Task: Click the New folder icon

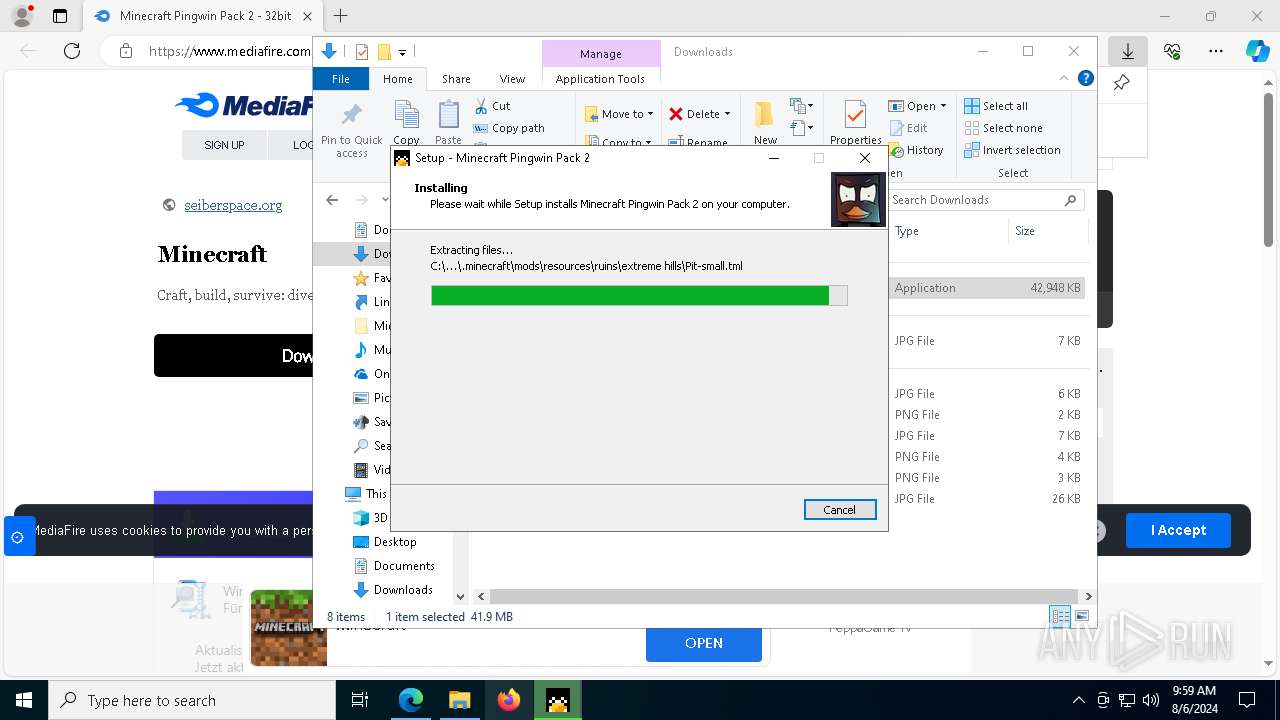Action: [765, 116]
